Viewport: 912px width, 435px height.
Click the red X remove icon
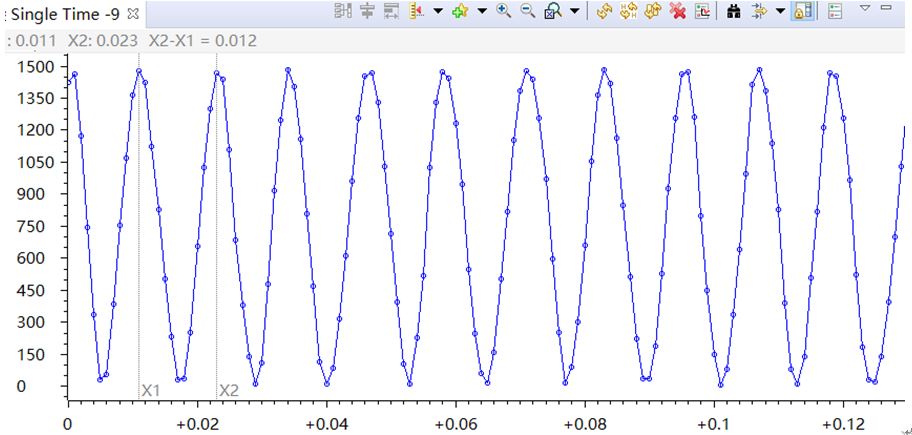tap(678, 10)
